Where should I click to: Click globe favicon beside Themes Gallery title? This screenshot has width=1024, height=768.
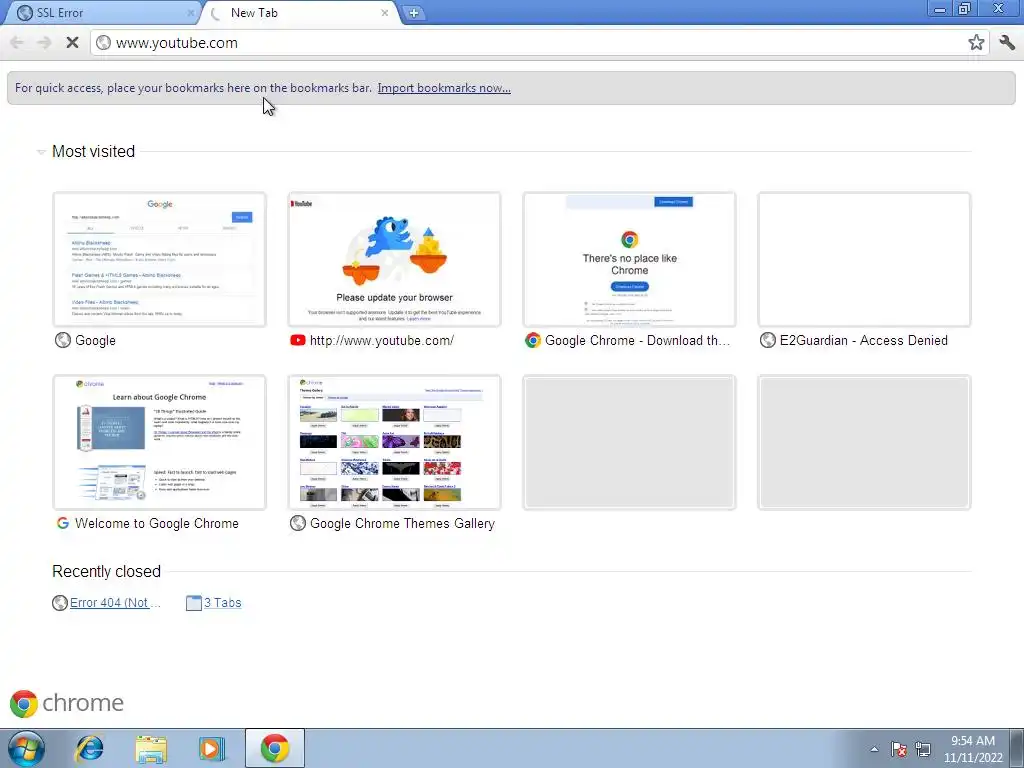coord(298,523)
